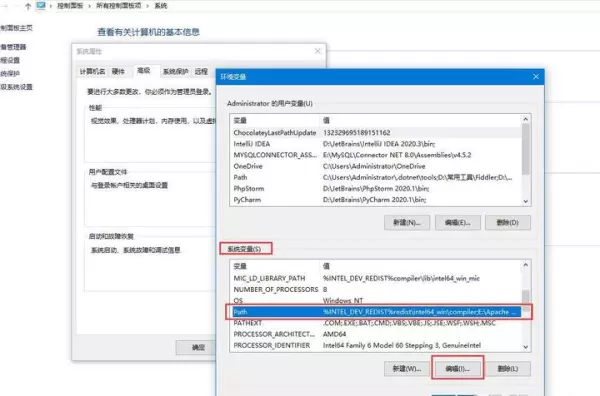Switch to the 高级 tab
600x396 pixels.
click(x=144, y=71)
